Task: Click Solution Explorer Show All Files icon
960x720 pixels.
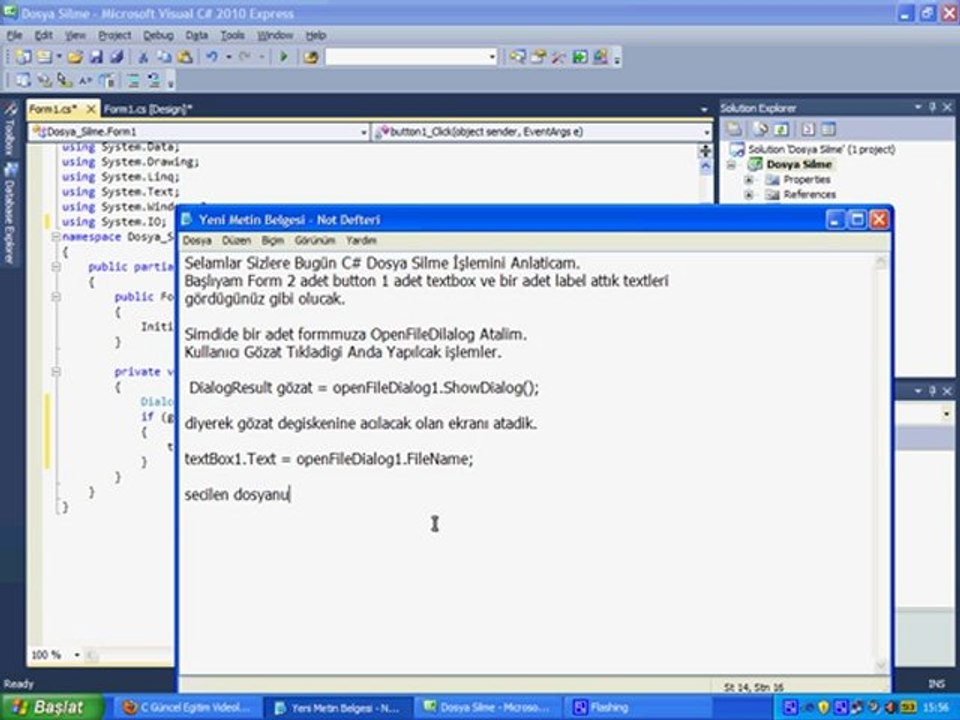Action: coord(760,129)
